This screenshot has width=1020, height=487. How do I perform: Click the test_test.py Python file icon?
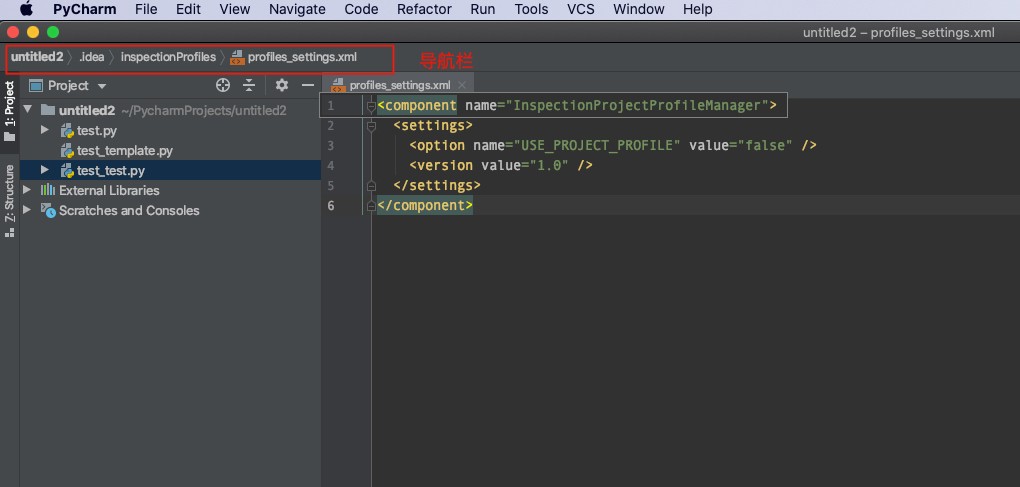pos(67,171)
